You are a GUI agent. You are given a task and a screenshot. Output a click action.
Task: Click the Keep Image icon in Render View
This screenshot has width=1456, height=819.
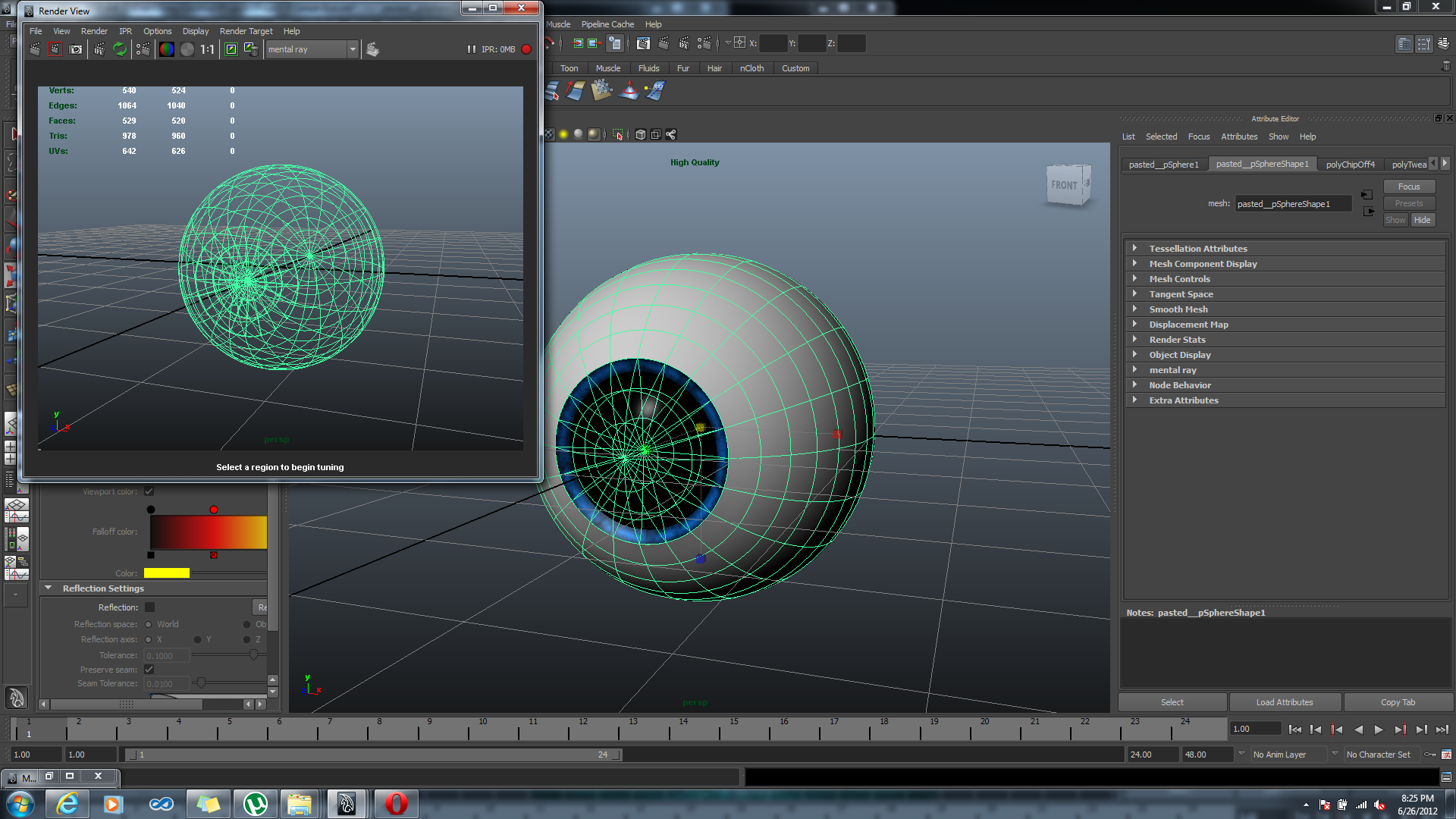click(231, 49)
